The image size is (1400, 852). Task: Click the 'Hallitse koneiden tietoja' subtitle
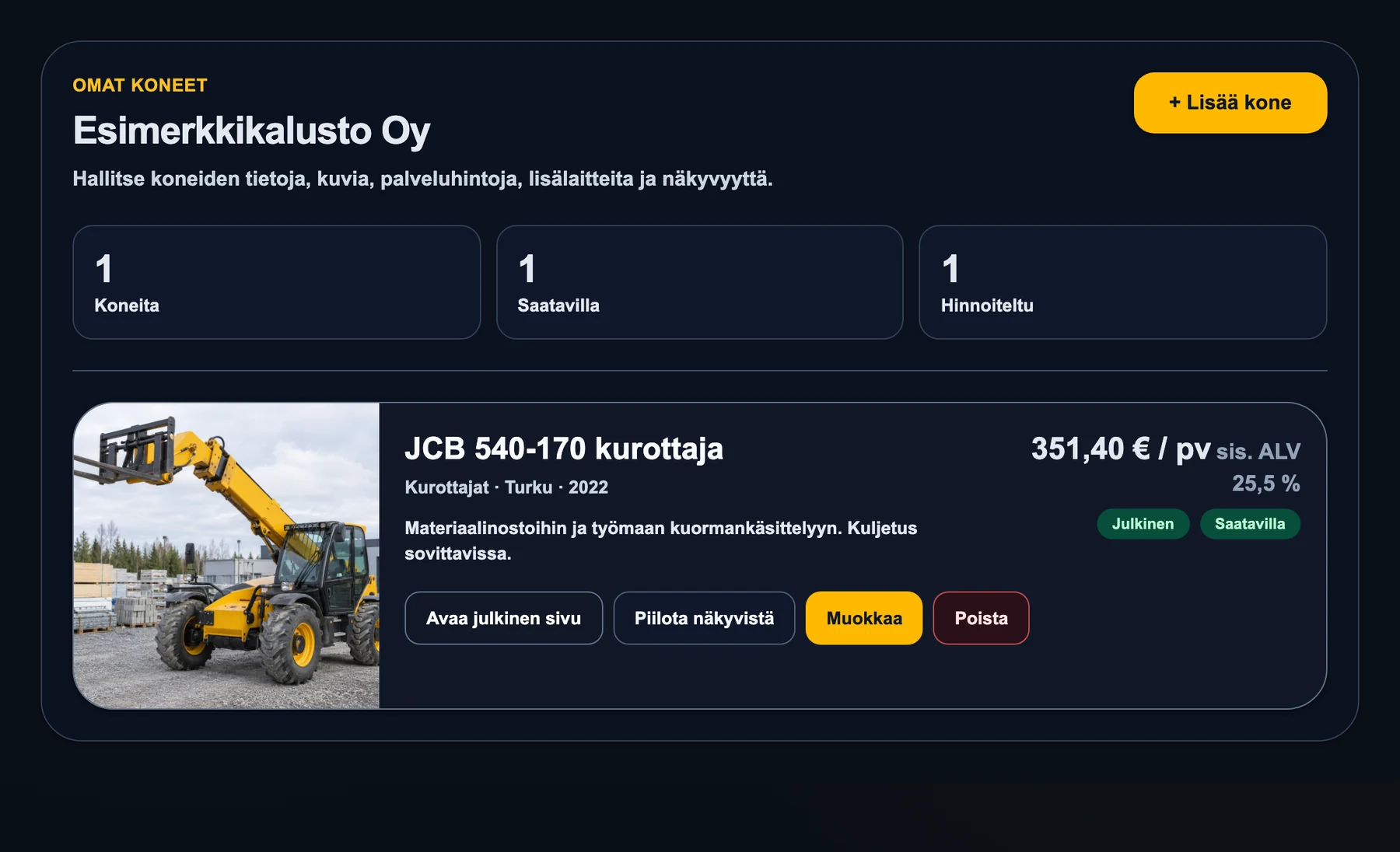(x=422, y=179)
